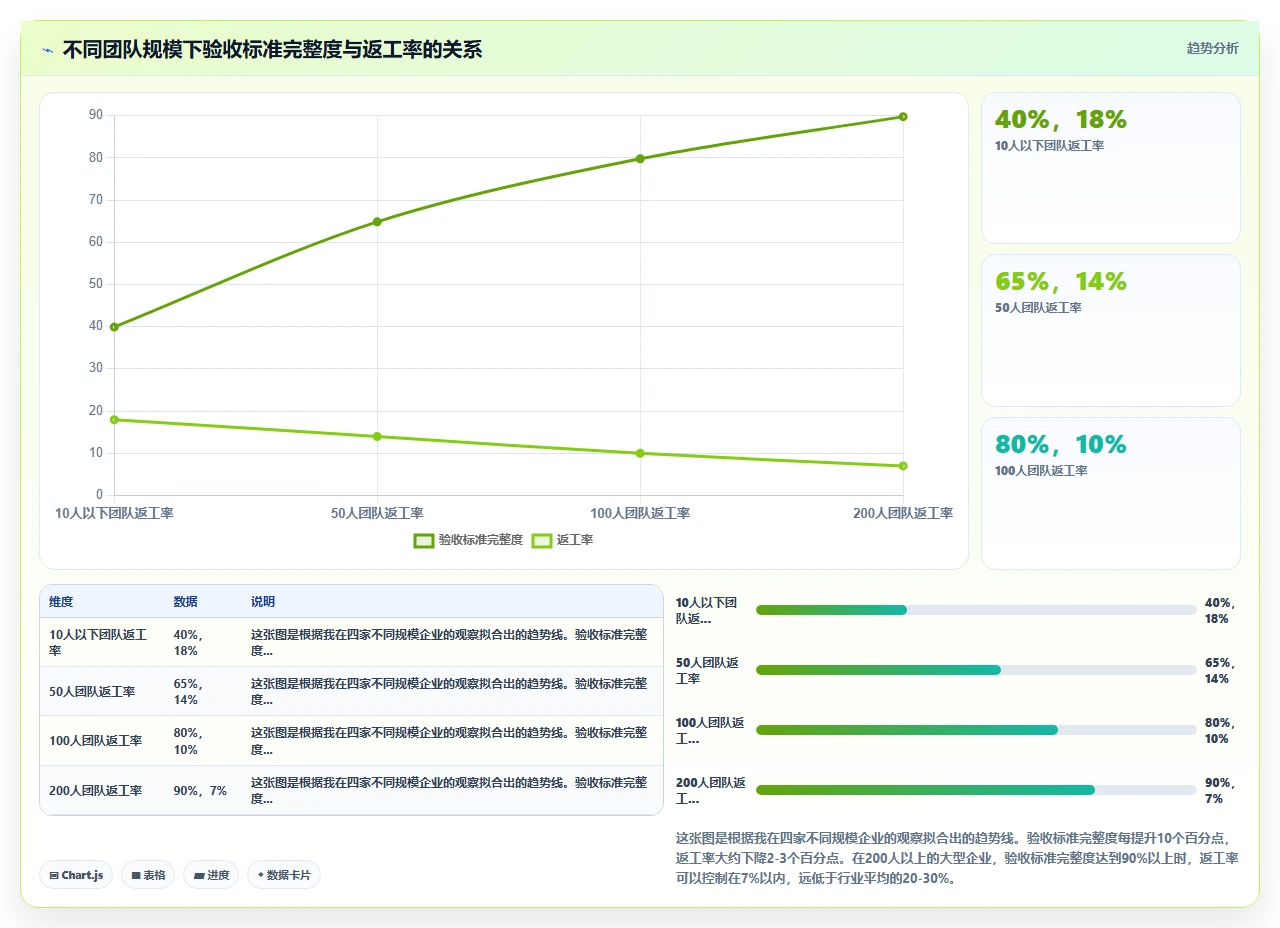Viewport: 1280px width, 928px height.
Task: Click the 65%，14% value beside the progress bar
Action: click(x=1222, y=671)
